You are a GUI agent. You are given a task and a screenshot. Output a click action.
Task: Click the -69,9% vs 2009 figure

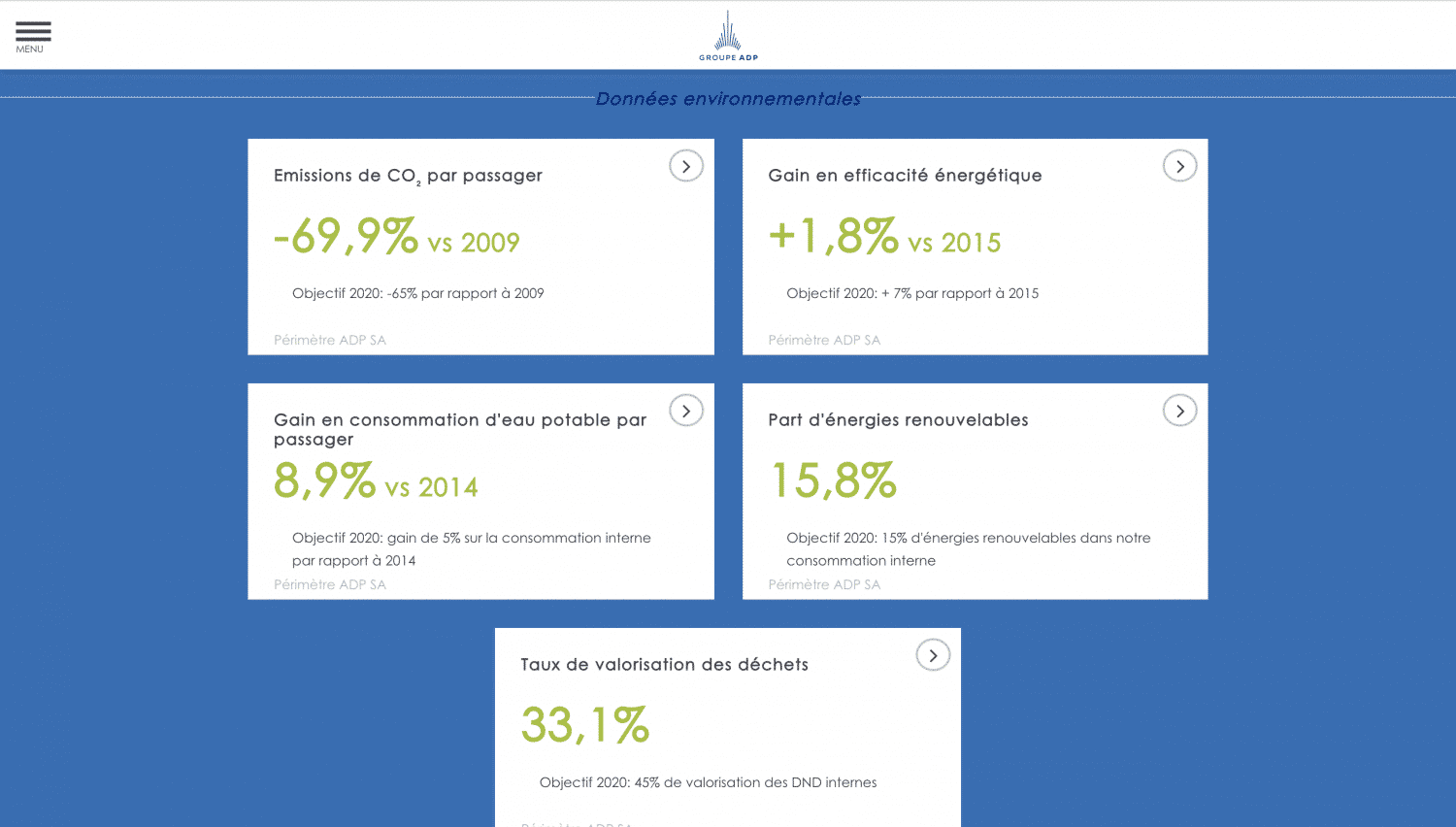396,237
